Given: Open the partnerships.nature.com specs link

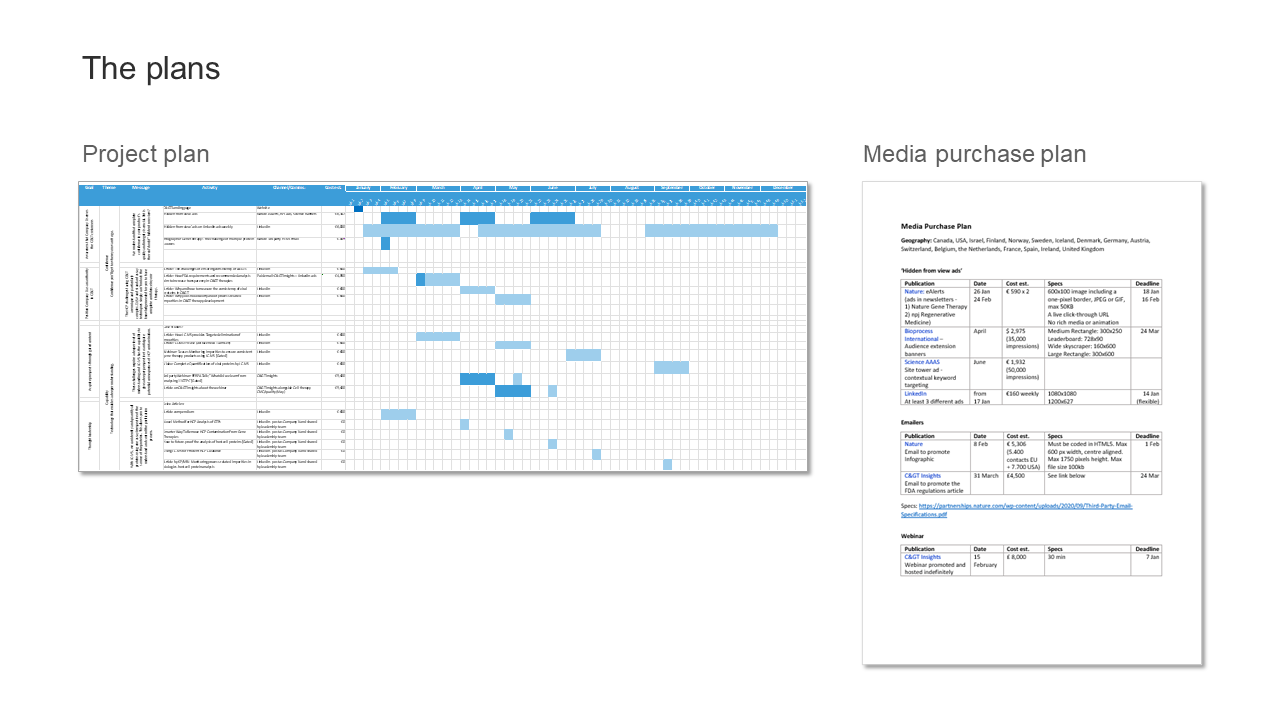Looking at the screenshot, I should coord(1017,510).
